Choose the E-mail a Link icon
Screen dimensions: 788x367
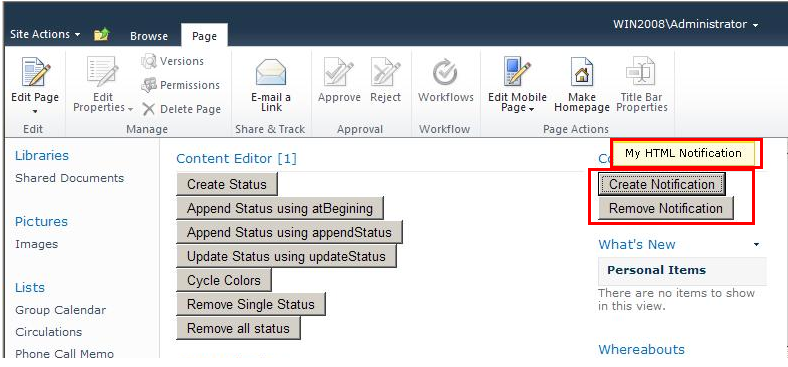(x=271, y=73)
